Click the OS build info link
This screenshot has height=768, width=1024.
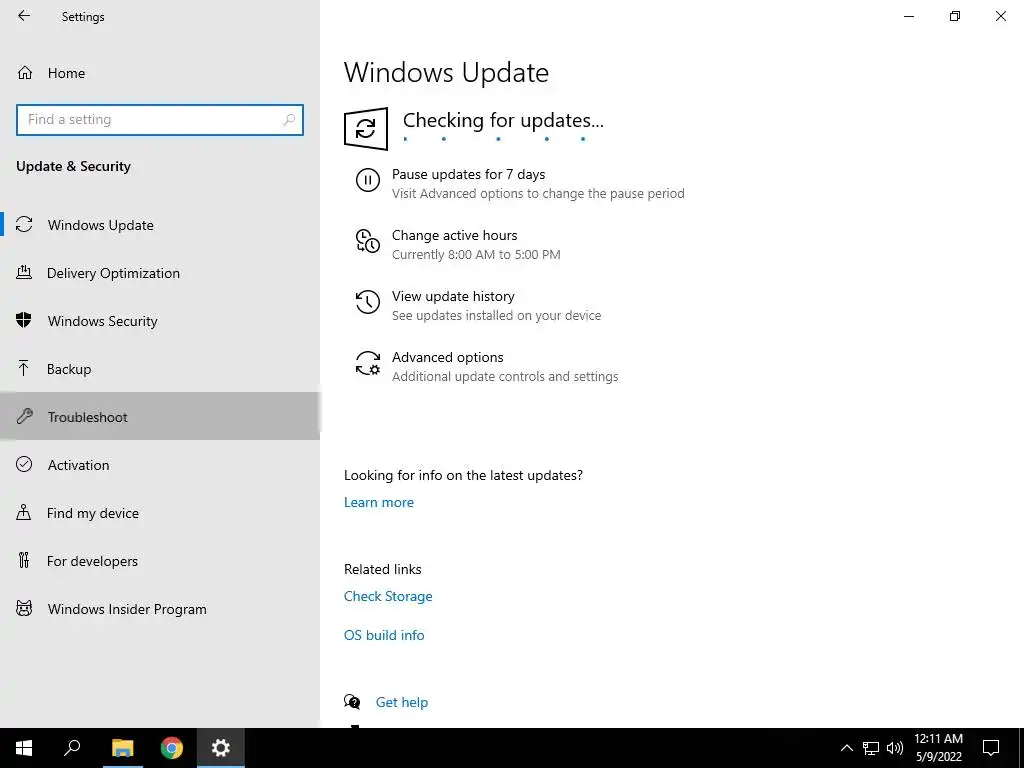pos(384,635)
